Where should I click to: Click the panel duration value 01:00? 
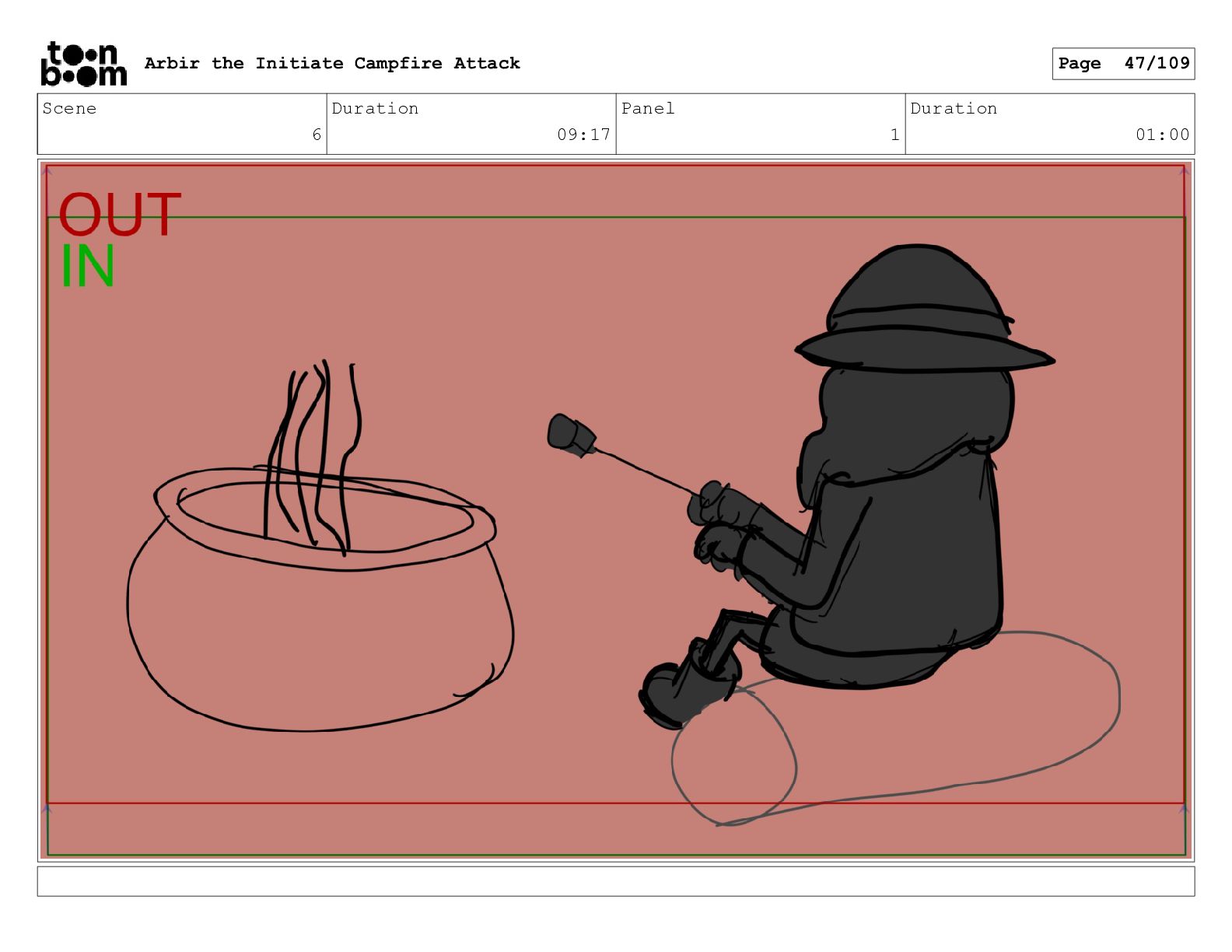tap(1162, 135)
